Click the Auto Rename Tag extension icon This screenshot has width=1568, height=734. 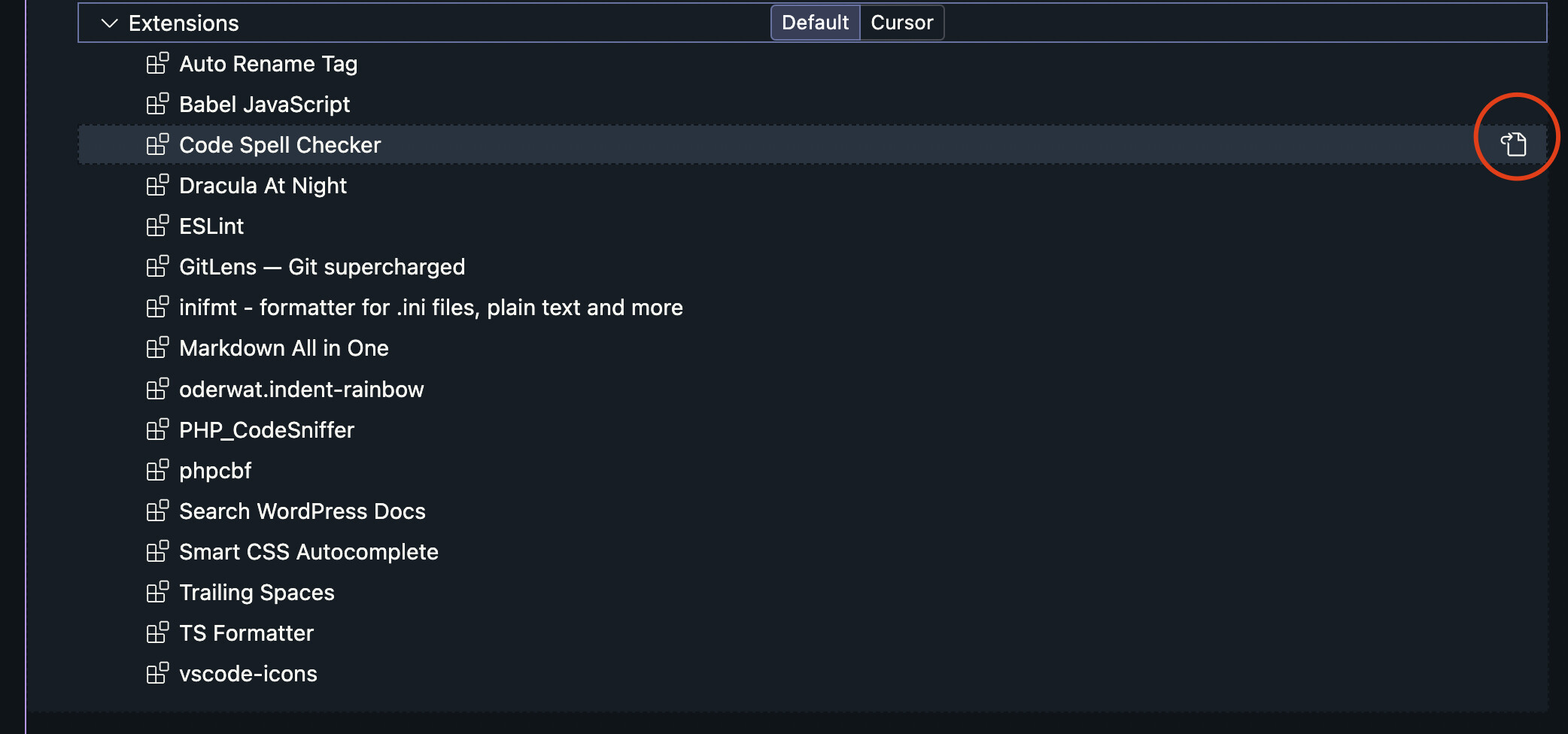pyautogui.click(x=157, y=64)
